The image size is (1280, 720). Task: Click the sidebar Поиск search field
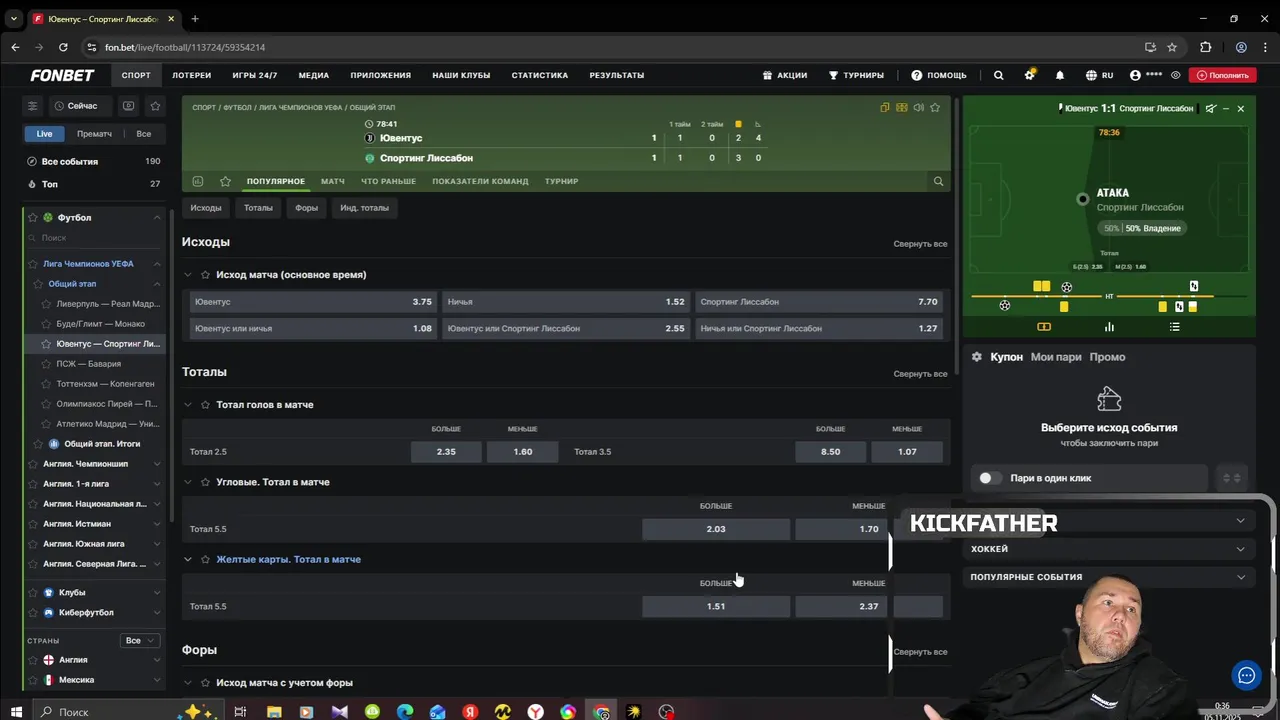tap(94, 238)
